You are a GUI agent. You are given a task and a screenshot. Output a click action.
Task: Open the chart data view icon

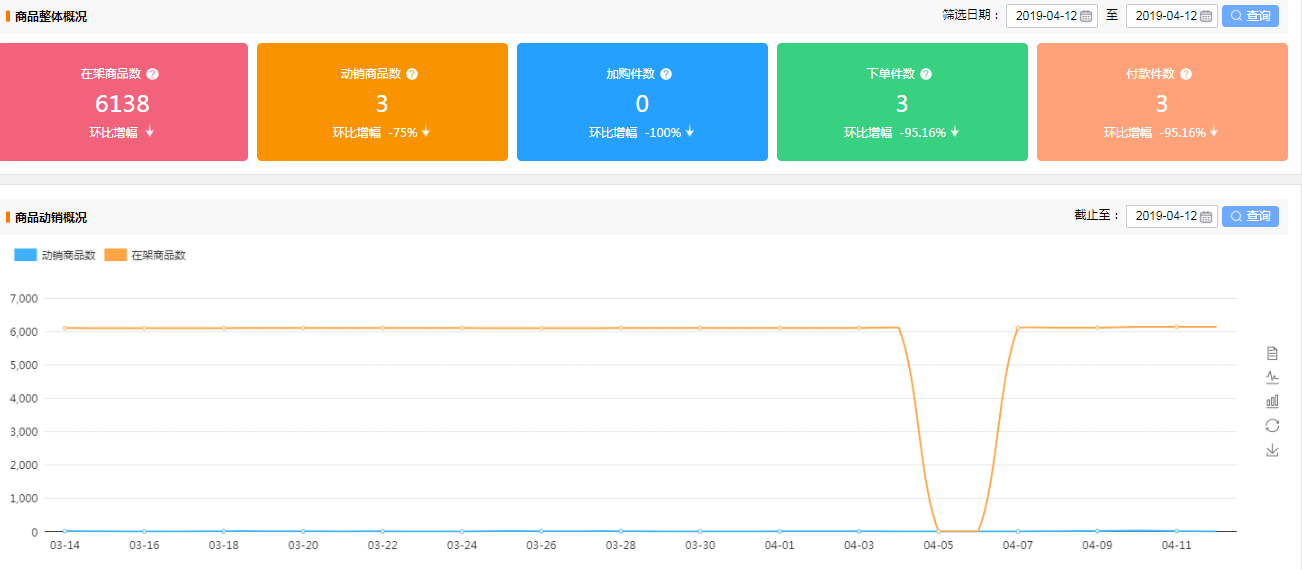point(1272,353)
